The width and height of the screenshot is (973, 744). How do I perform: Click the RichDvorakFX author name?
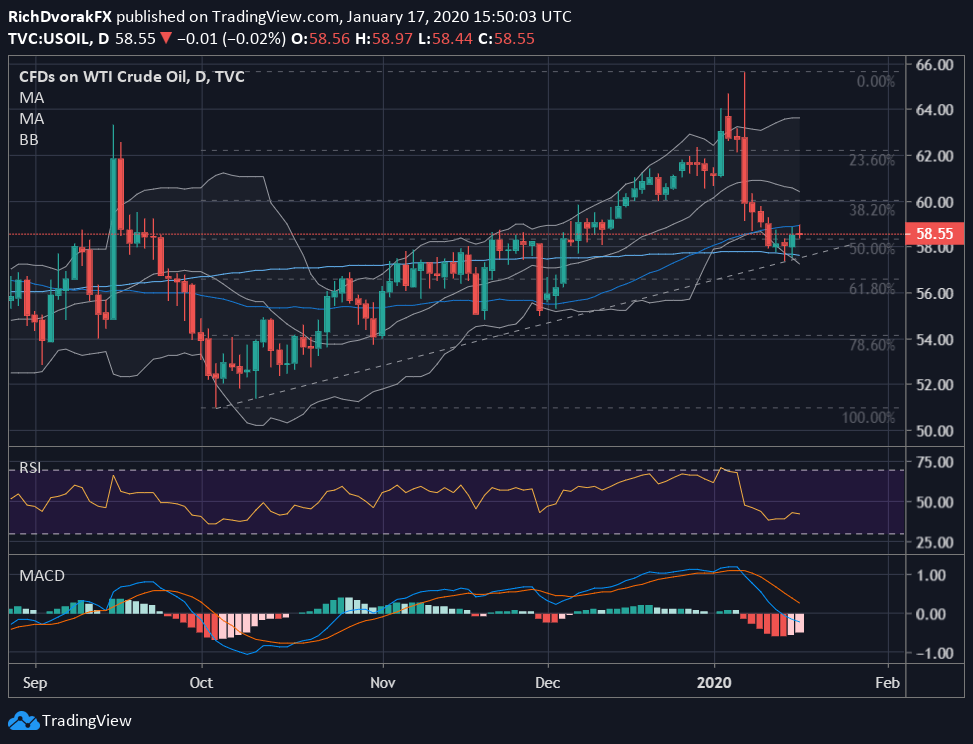coord(60,16)
